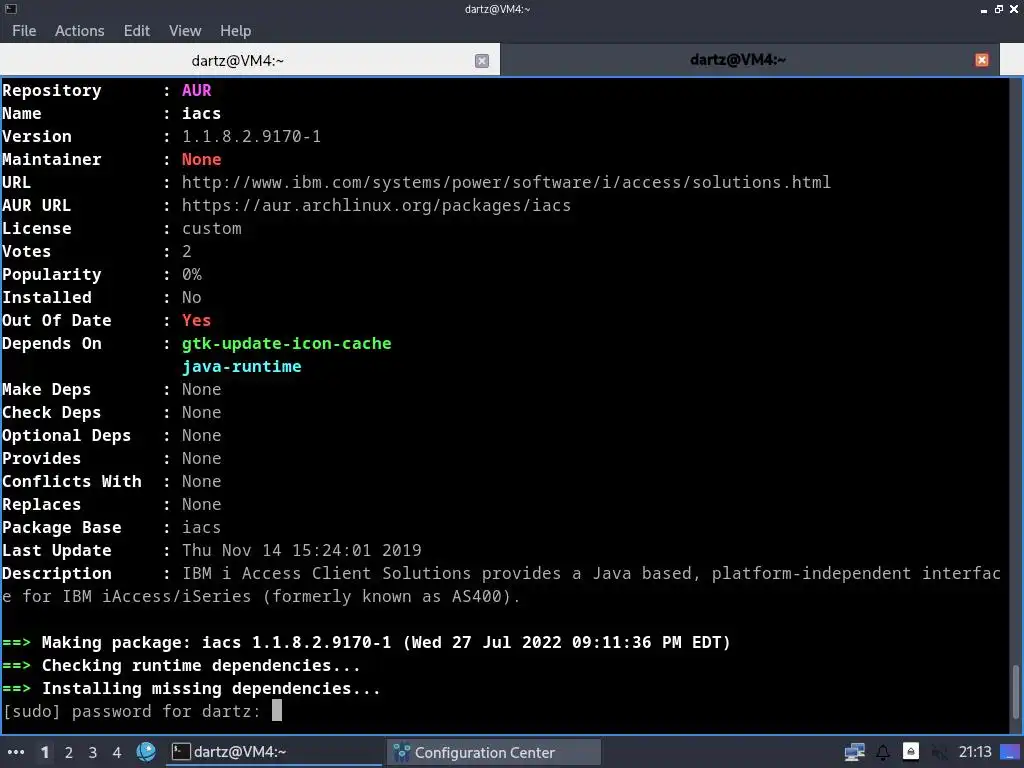Click the IBM solutions.html URL text
Image resolution: width=1024 pixels, height=768 pixels.
pyautogui.click(x=506, y=182)
